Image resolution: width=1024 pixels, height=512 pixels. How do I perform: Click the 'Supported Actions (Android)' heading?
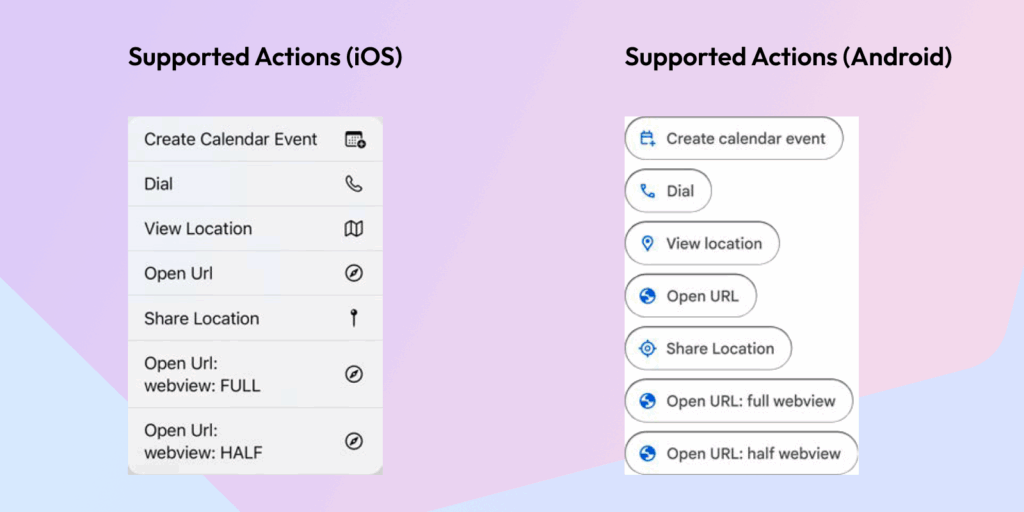tap(788, 57)
